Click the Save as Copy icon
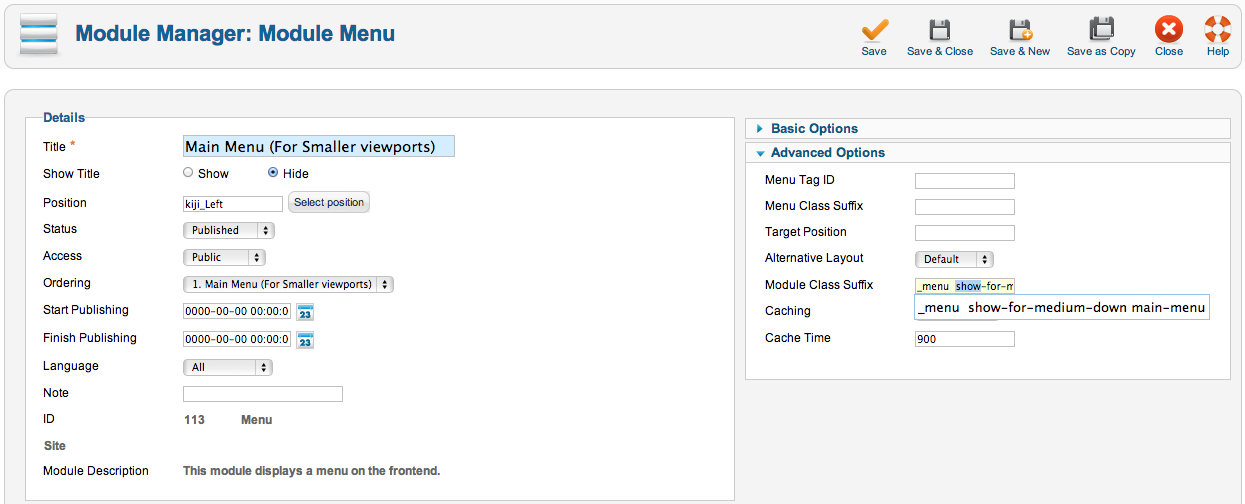 [1101, 29]
